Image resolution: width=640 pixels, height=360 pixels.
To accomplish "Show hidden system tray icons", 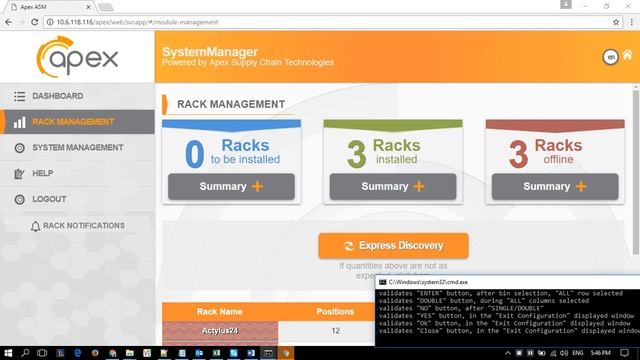I will tap(507, 353).
